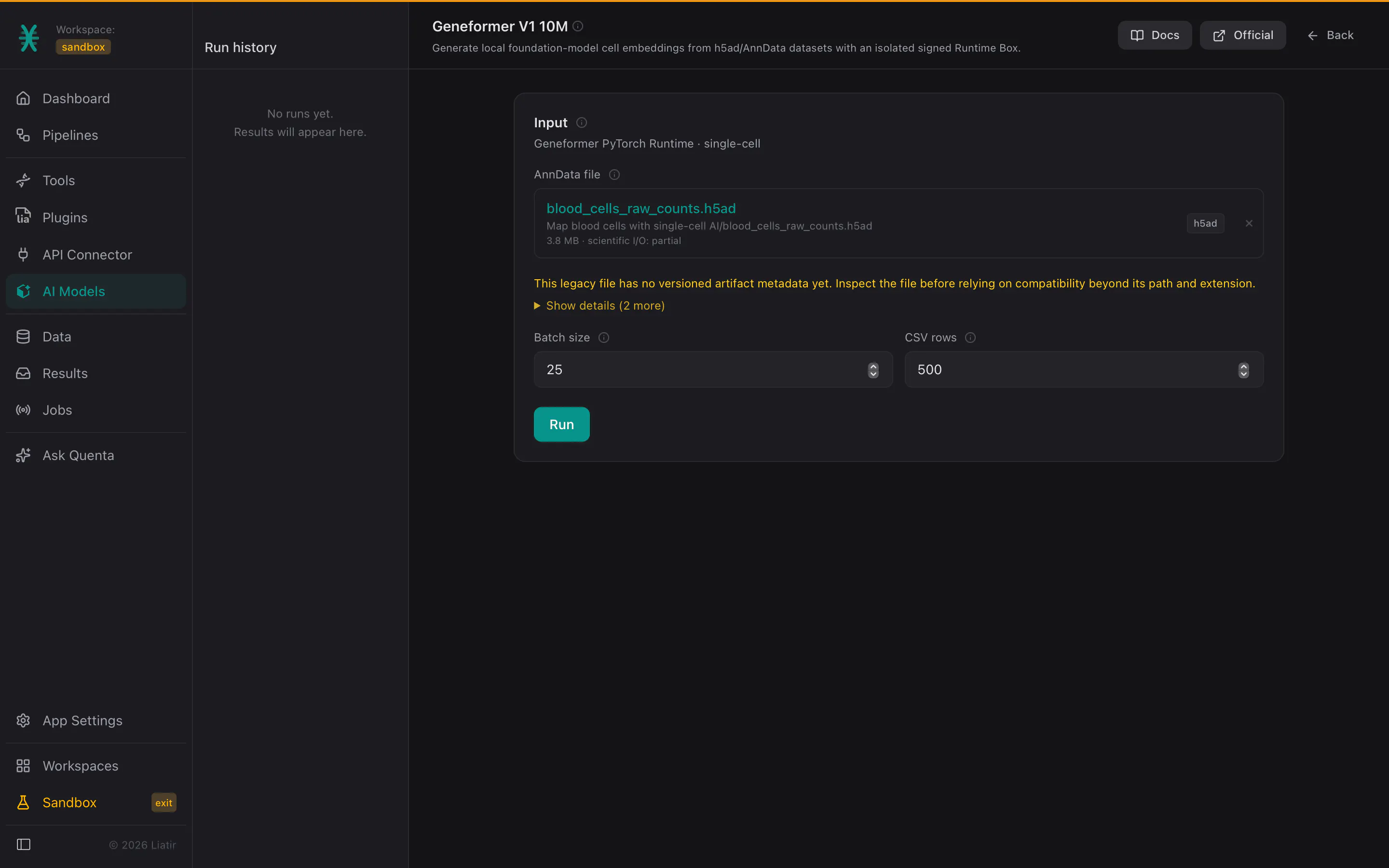This screenshot has height=868, width=1389.
Task: Go Back from the model page
Action: pyautogui.click(x=1331, y=36)
